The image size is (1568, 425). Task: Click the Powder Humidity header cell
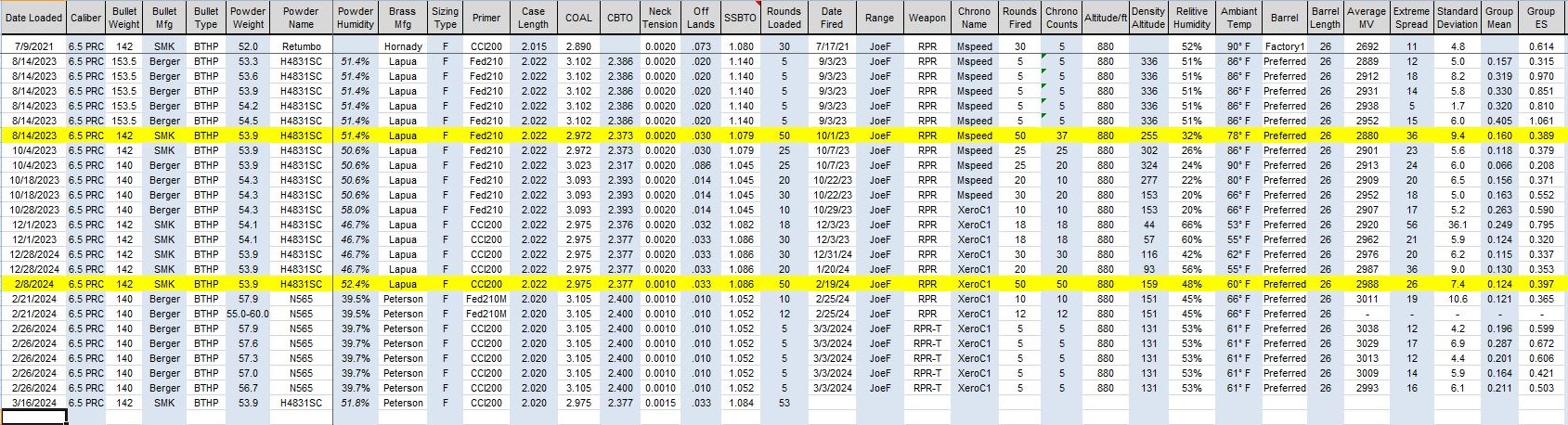point(356,18)
